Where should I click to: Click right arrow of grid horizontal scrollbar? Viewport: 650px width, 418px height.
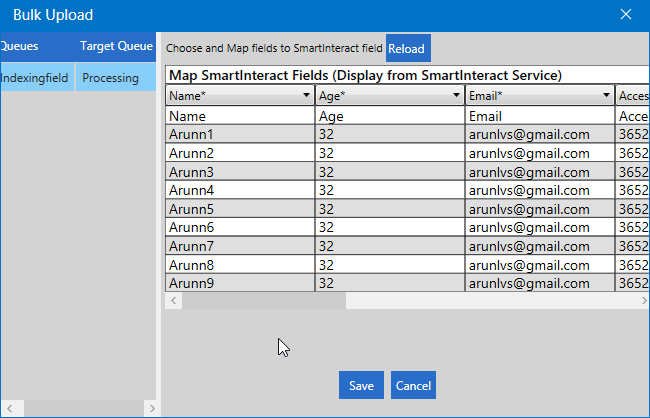[x=642, y=300]
